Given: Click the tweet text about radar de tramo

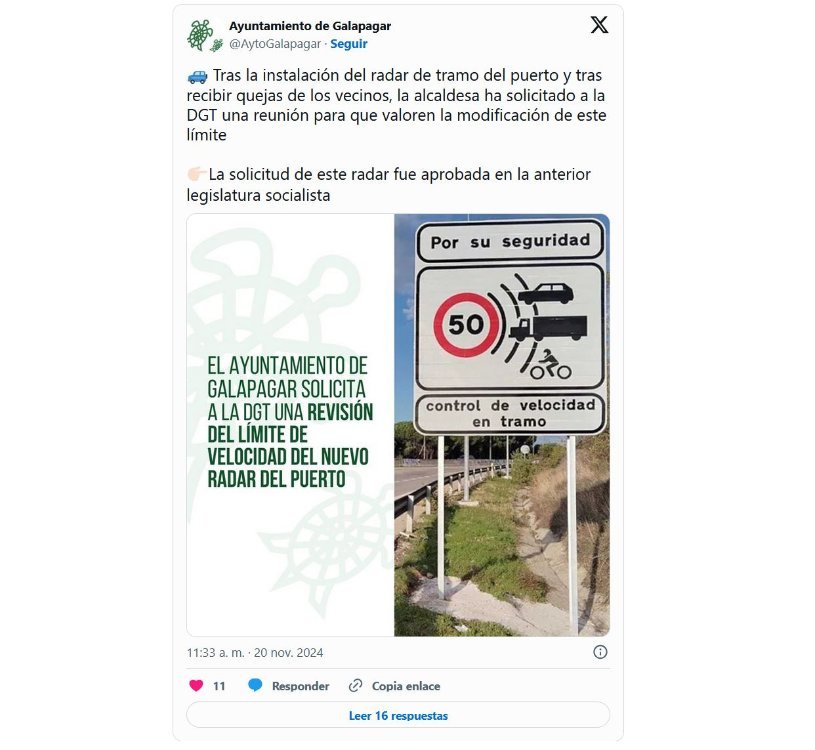Looking at the screenshot, I should pyautogui.click(x=396, y=105).
